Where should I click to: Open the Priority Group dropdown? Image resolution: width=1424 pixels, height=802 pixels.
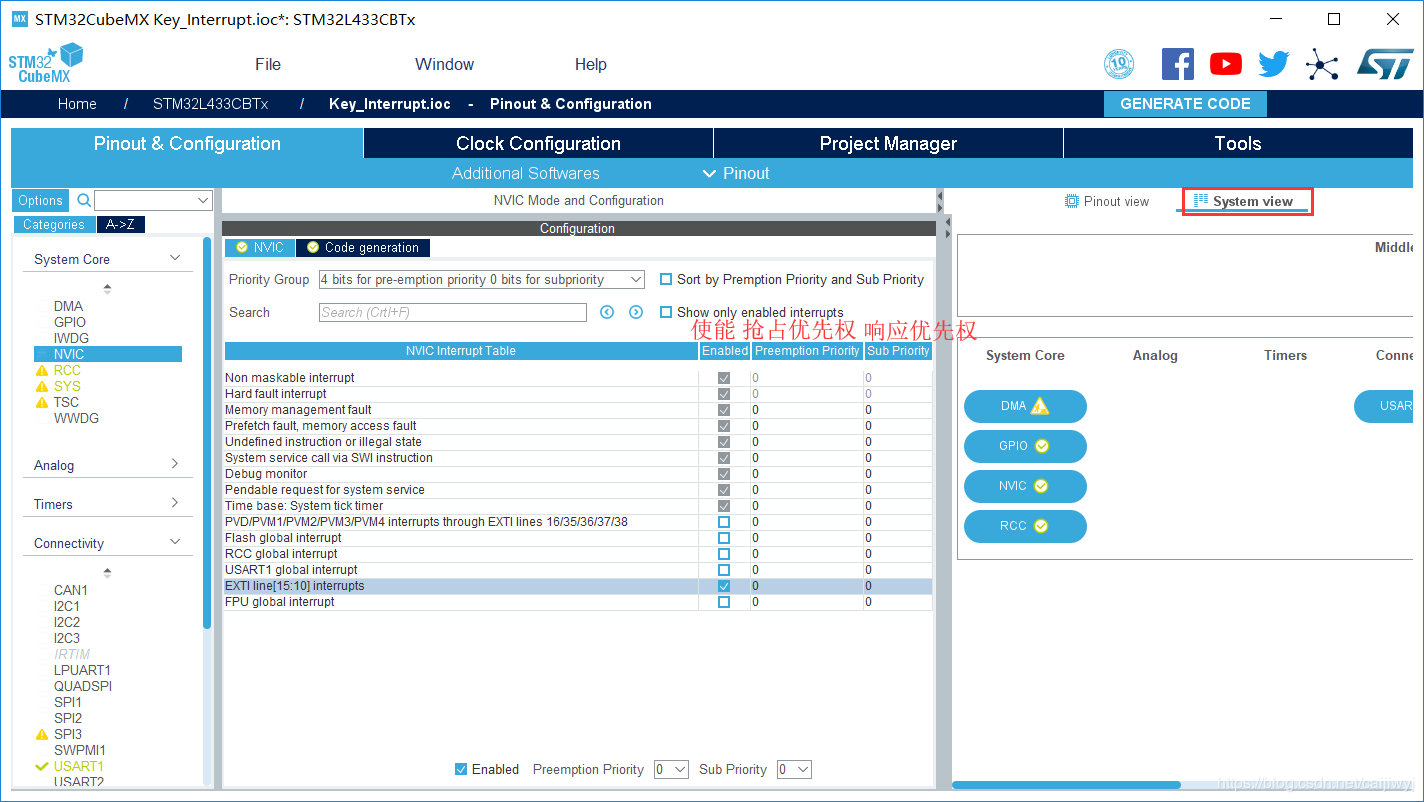481,280
